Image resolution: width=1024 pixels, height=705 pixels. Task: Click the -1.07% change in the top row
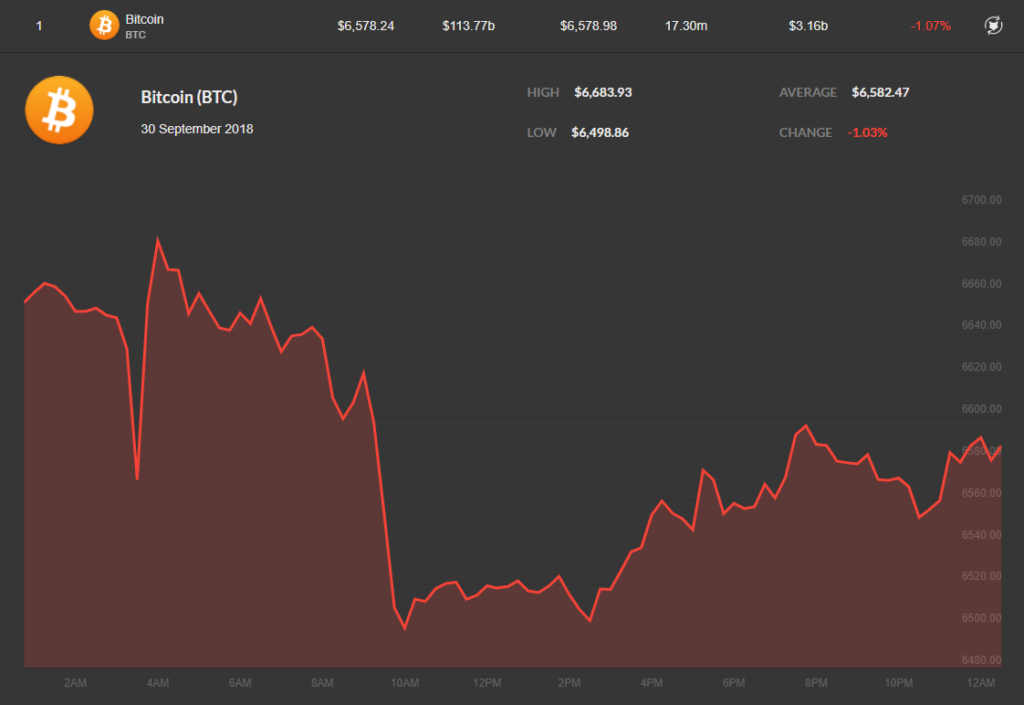(930, 26)
